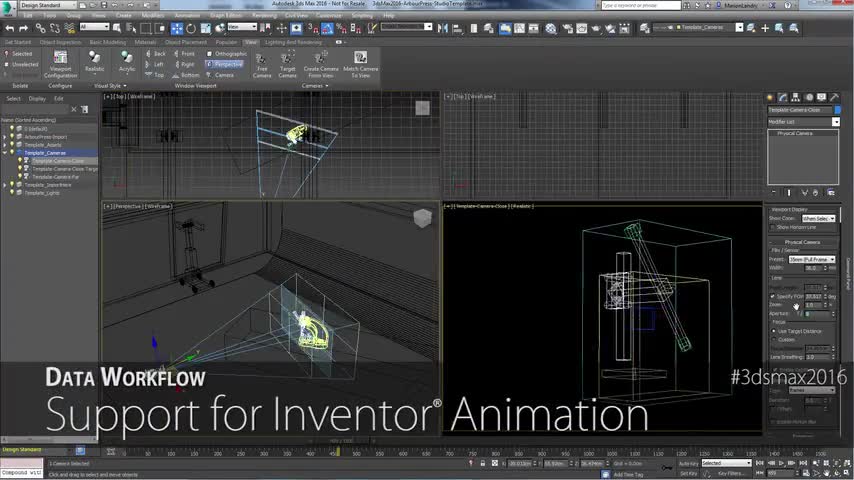Activate the Select and Rotate tool

[191, 28]
